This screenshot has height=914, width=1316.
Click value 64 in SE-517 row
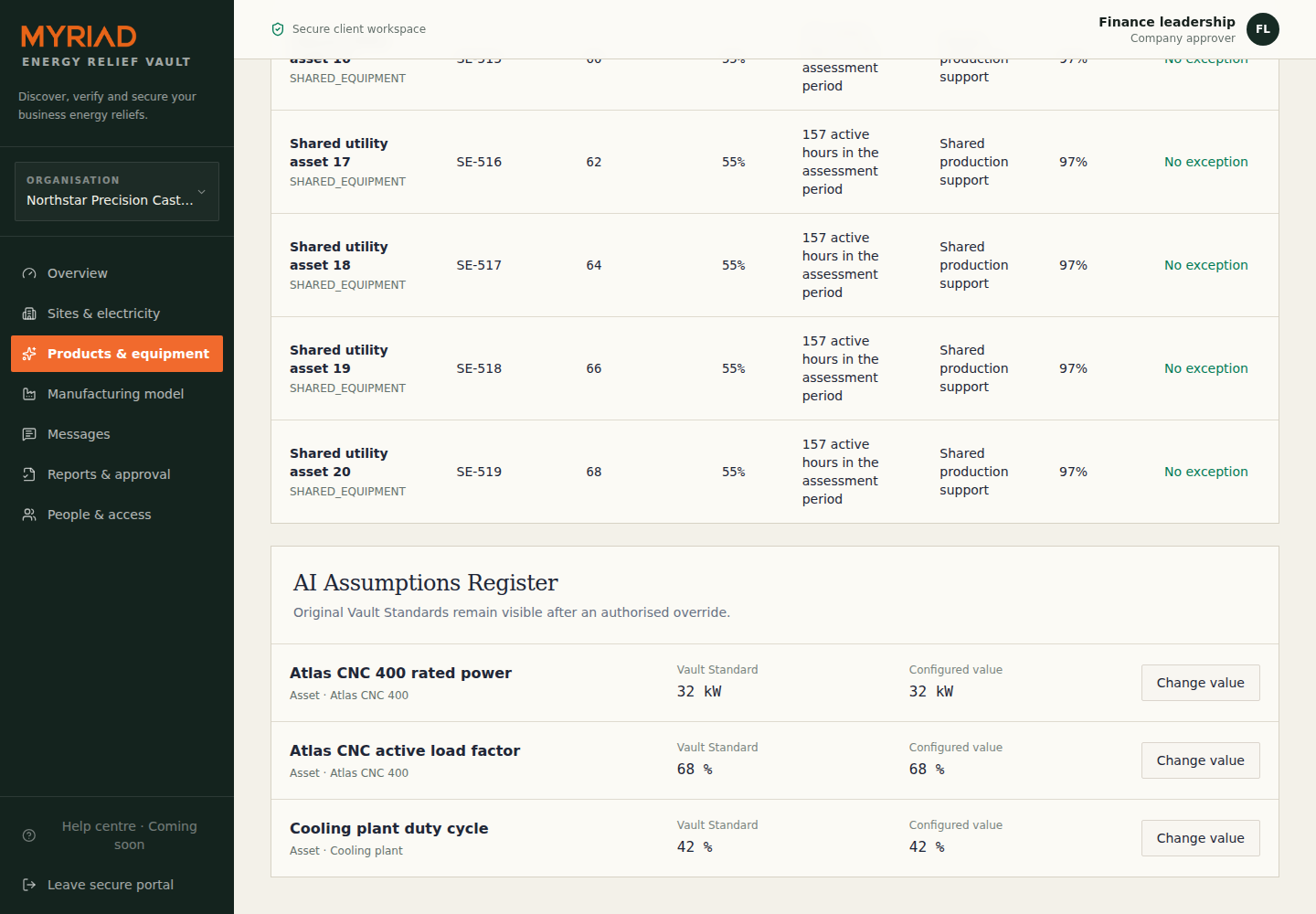594,265
